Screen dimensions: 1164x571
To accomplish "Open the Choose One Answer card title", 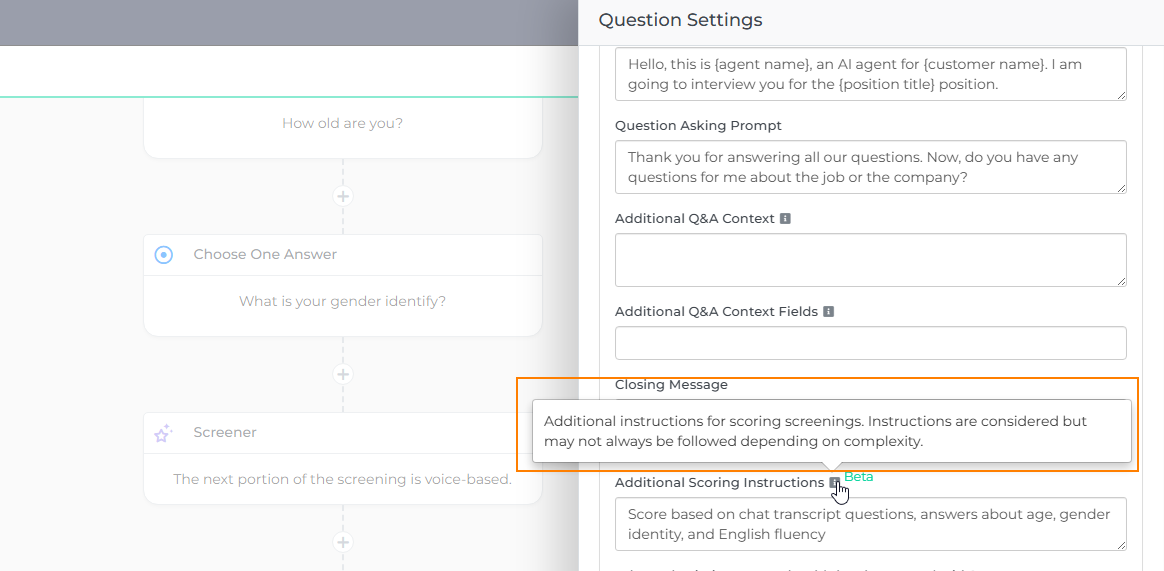I will click(x=265, y=255).
